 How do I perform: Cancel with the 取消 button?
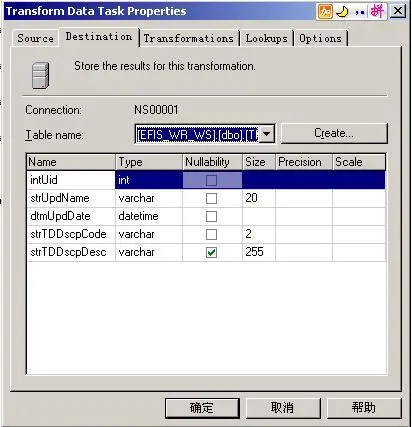coord(283,408)
